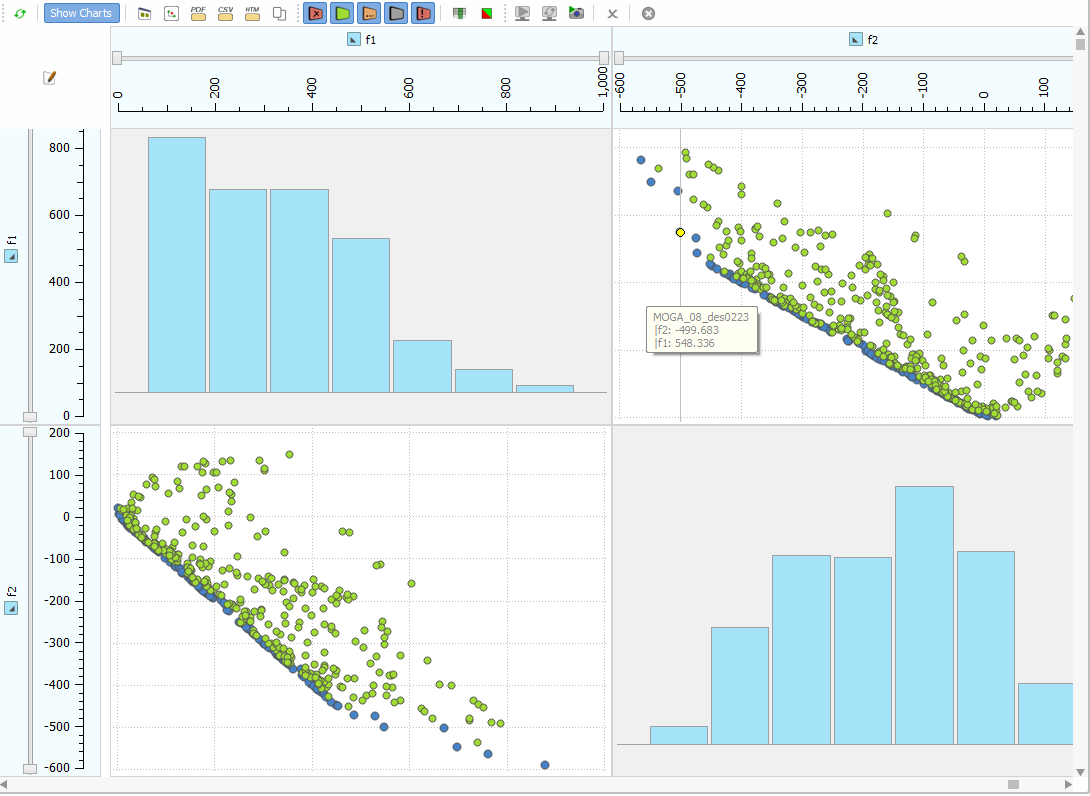Select the right handle of f1 range slider
1090x796 pixels.
click(604, 58)
